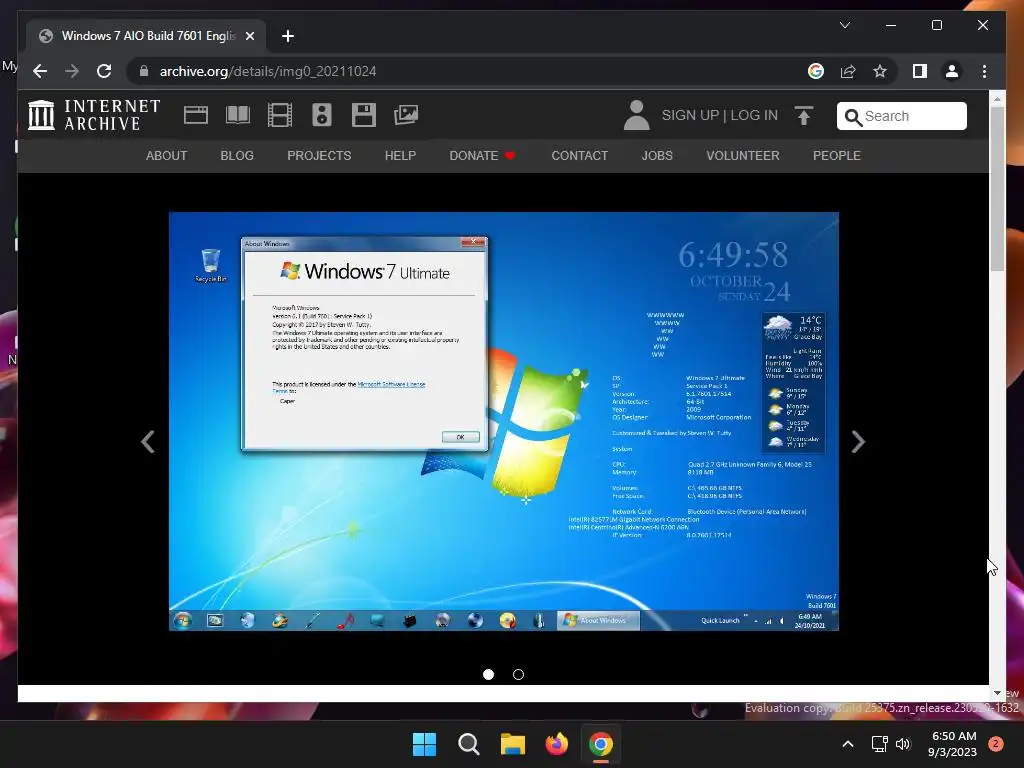Click the site lock icon
Viewport: 1024px width, 768px height.
(x=144, y=71)
